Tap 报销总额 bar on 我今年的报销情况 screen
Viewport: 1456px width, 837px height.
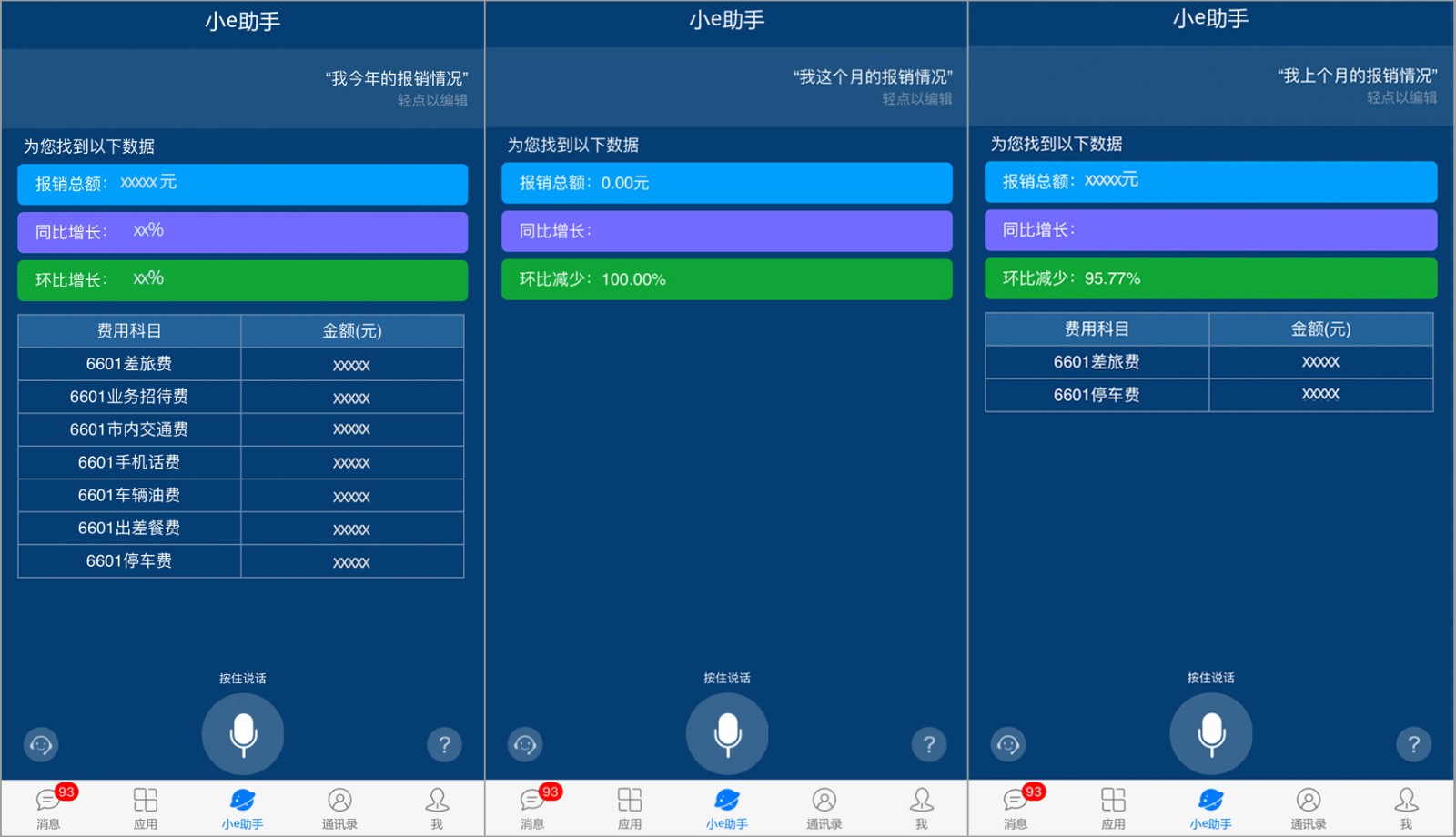point(243,184)
